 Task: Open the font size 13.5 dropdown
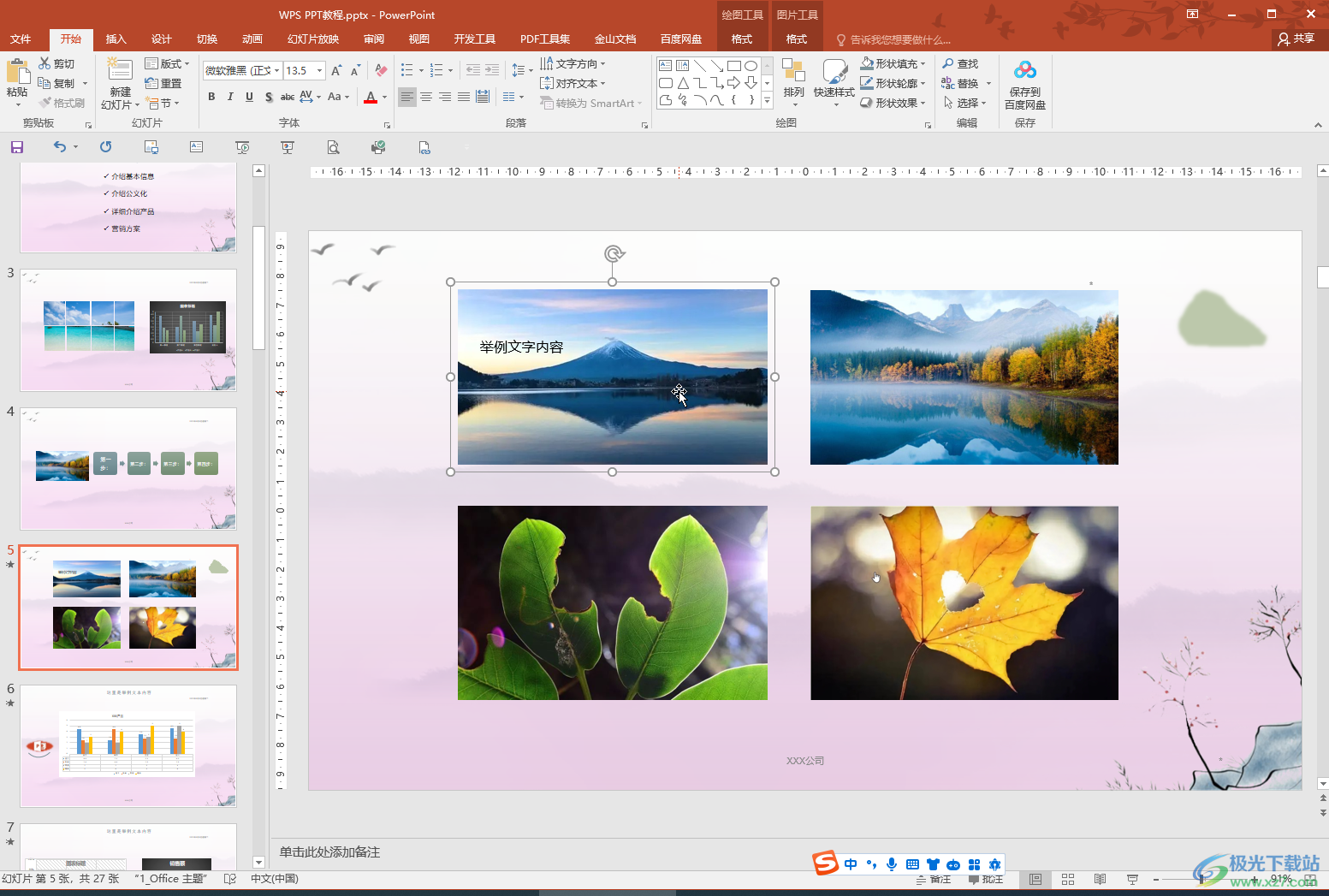click(x=320, y=70)
